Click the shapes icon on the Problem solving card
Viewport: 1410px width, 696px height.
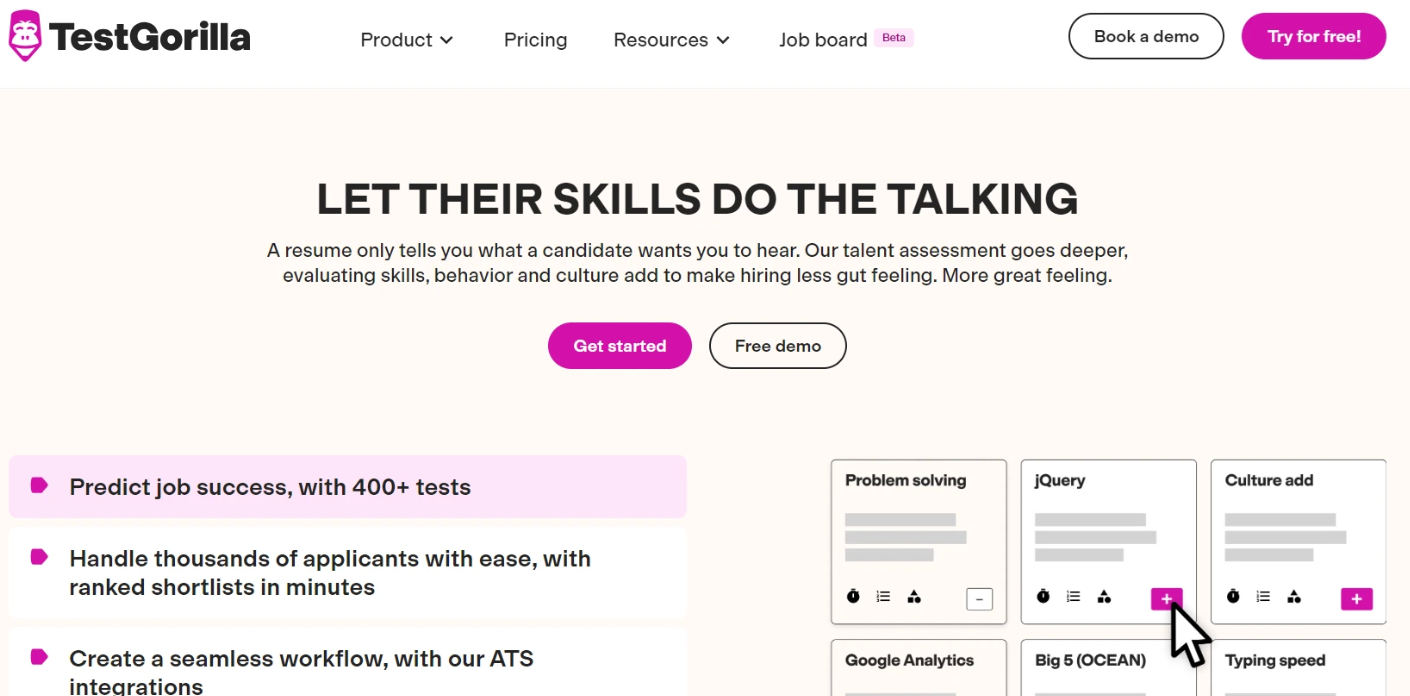tap(914, 596)
